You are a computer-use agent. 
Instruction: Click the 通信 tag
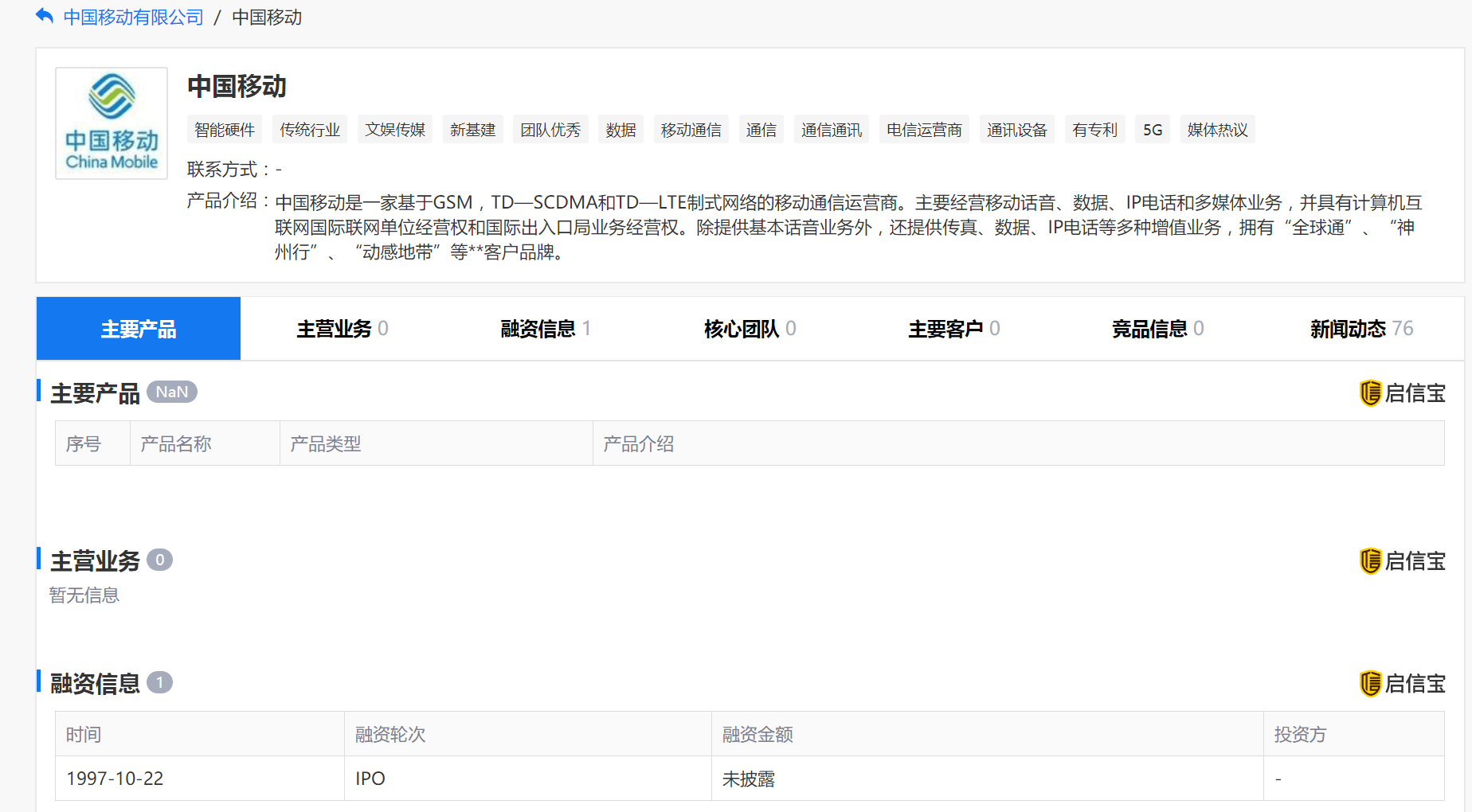point(761,130)
